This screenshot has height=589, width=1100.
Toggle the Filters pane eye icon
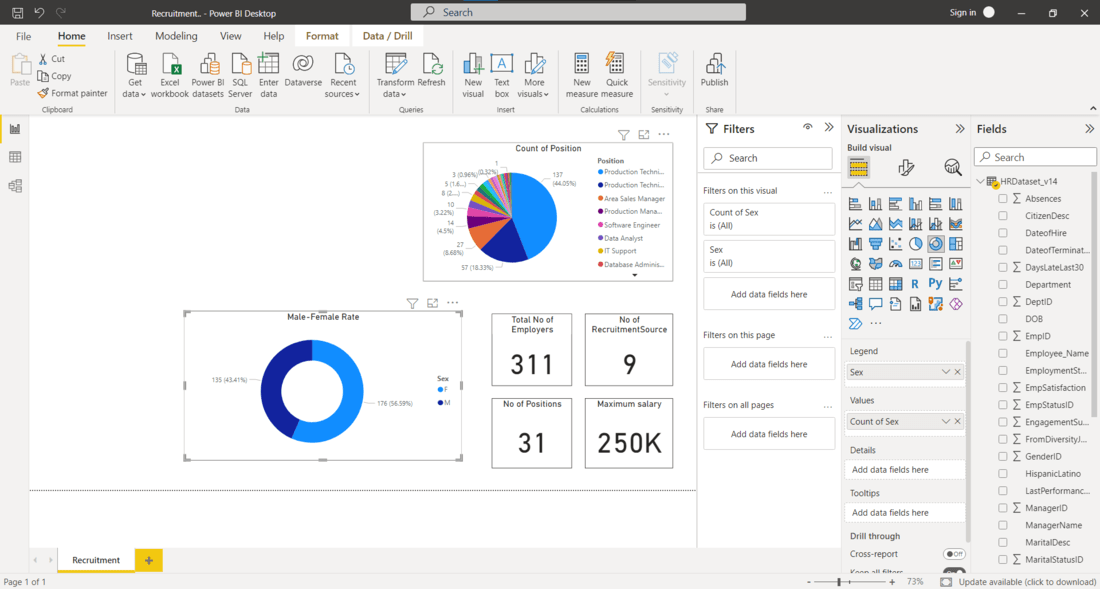tap(807, 128)
